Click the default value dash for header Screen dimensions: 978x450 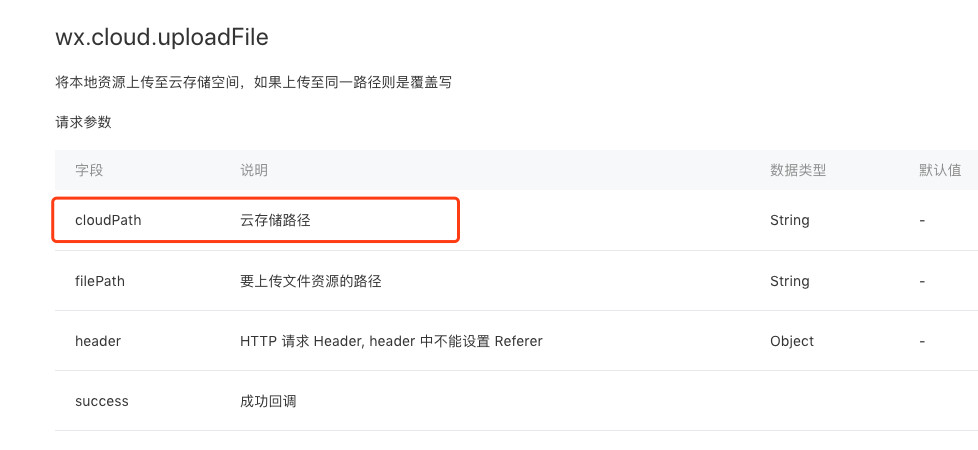coord(922,341)
